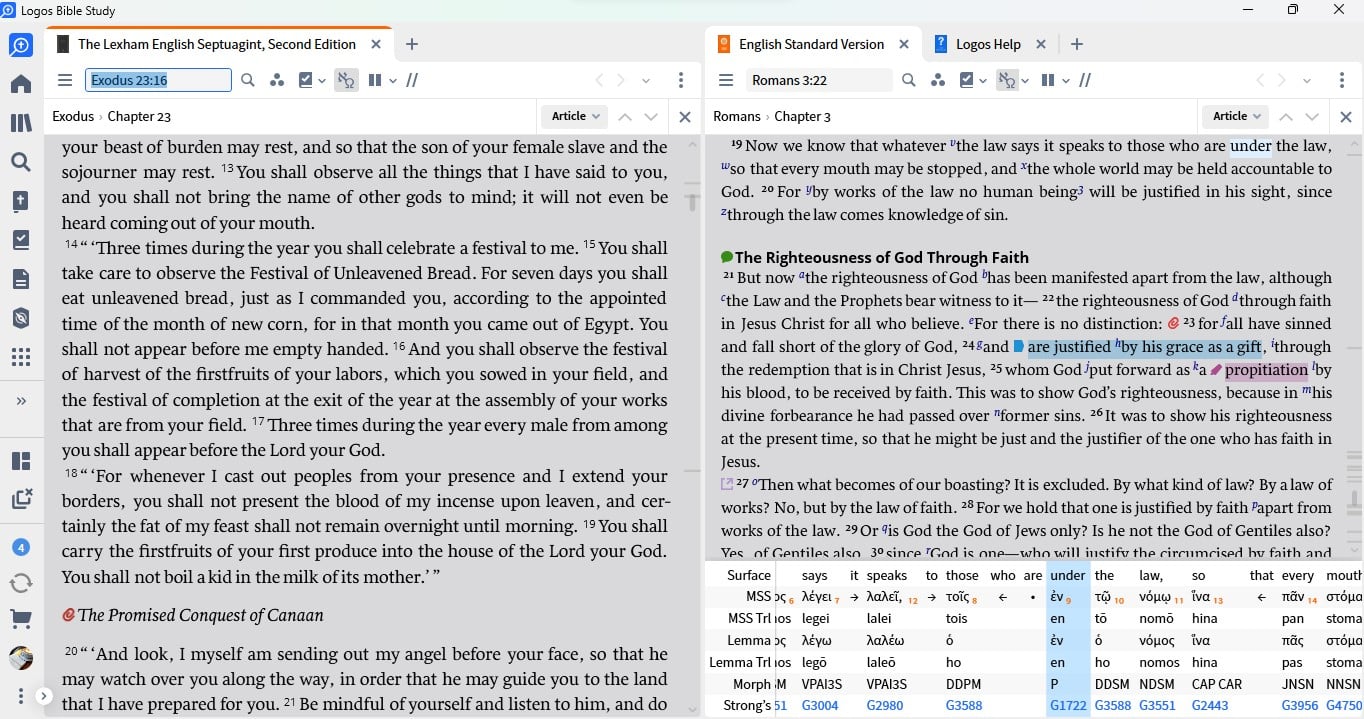Click the Exodus 23:16 reference box

click(159, 81)
